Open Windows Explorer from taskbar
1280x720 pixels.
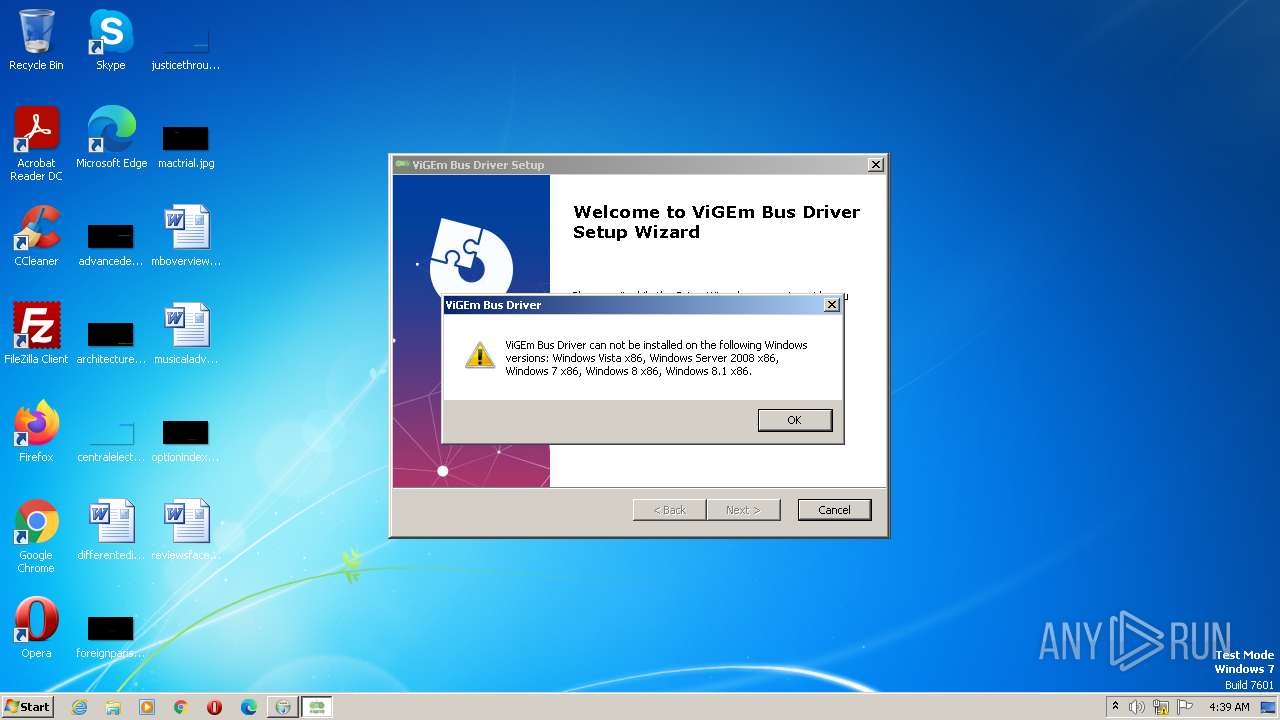click(113, 707)
